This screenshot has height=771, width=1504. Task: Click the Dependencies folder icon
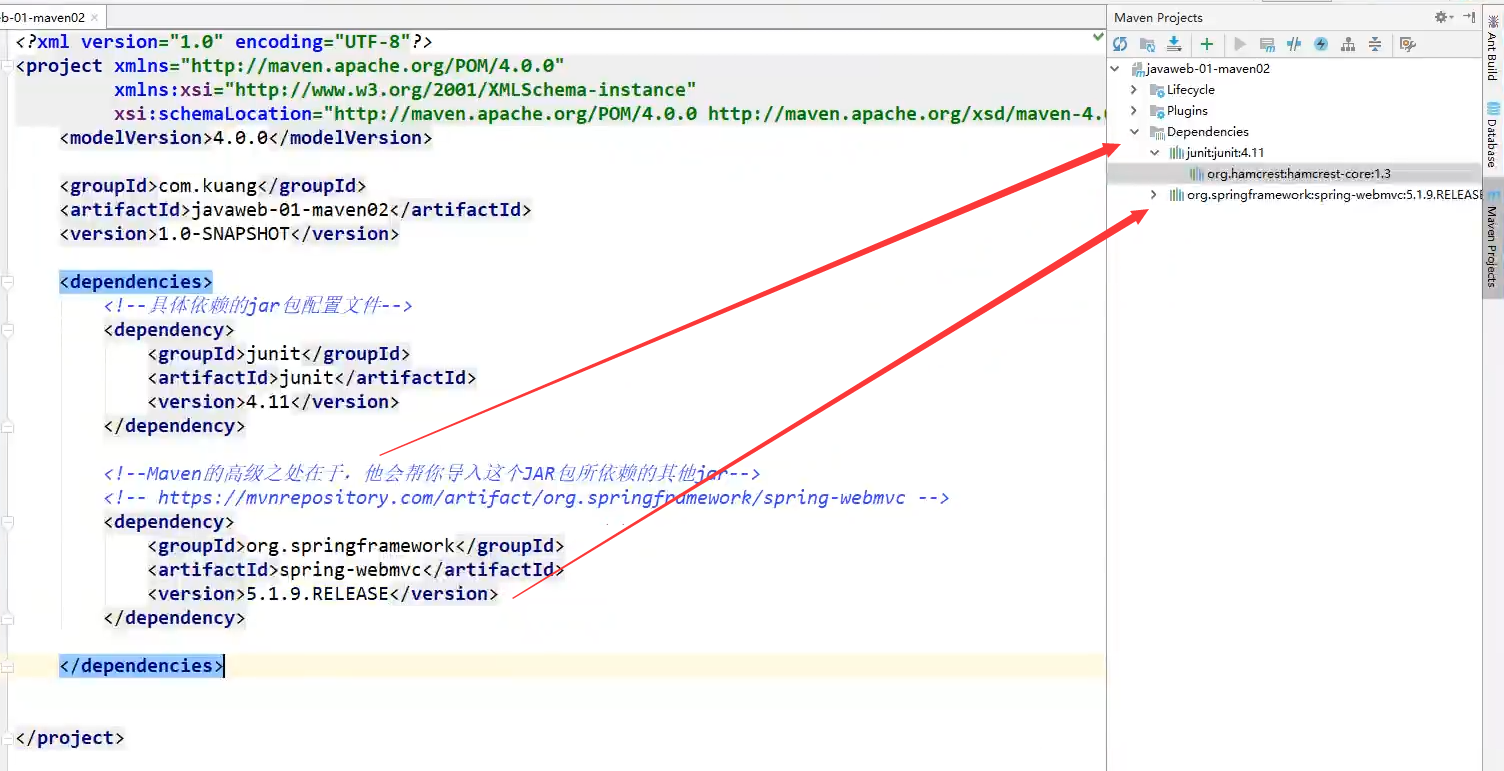click(x=1157, y=132)
